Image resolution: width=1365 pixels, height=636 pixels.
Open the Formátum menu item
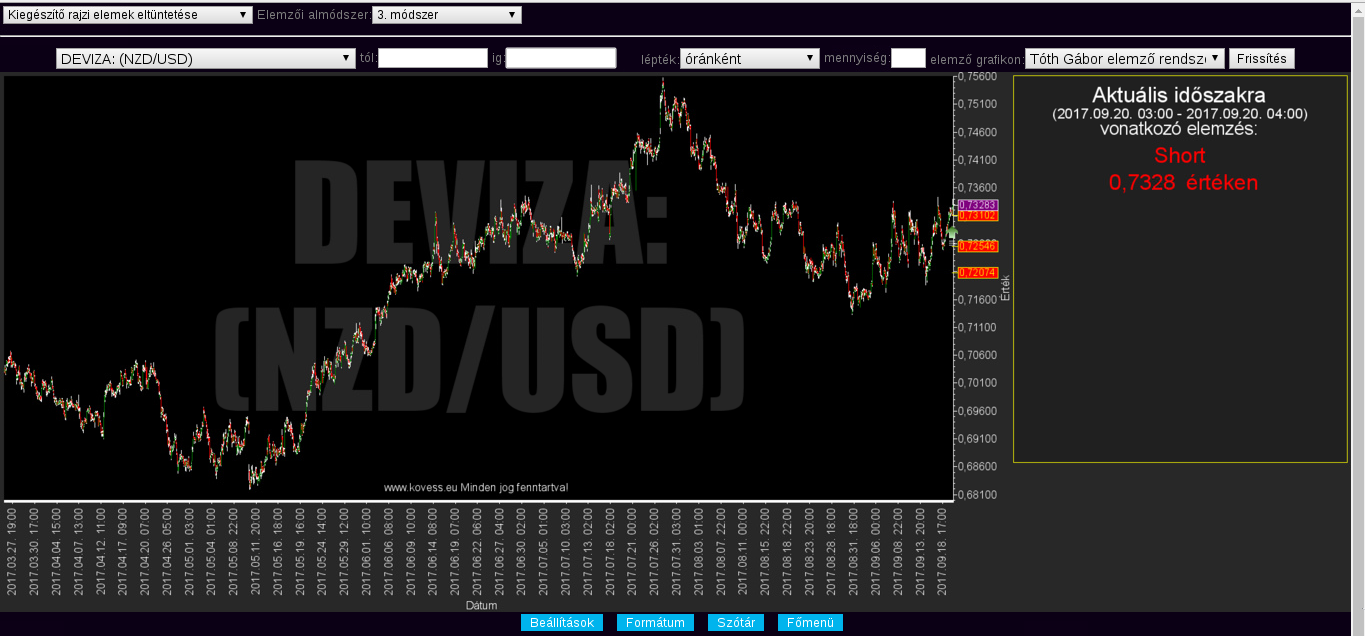pyautogui.click(x=655, y=623)
